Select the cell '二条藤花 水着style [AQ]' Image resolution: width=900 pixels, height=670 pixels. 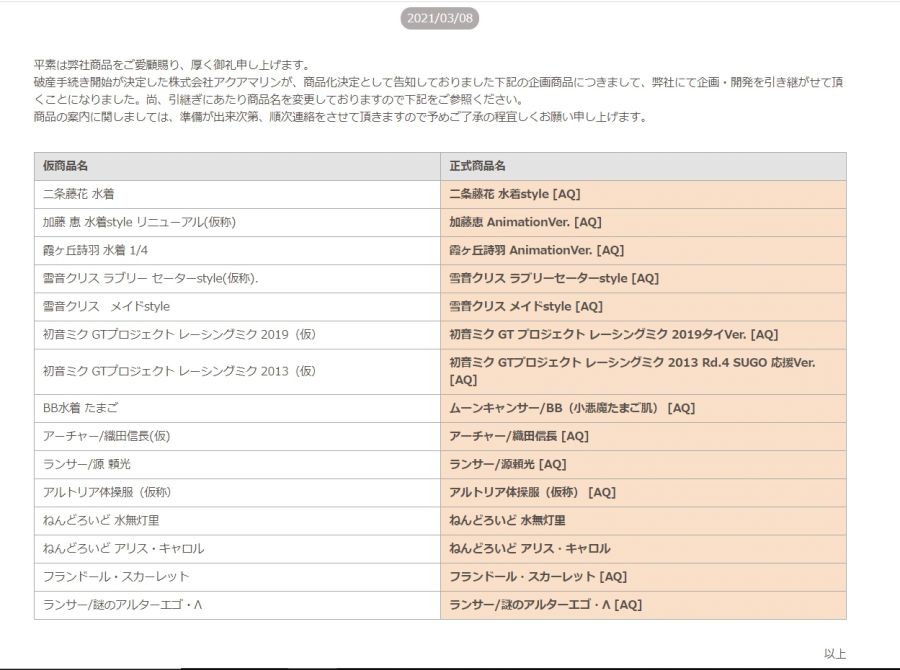pos(643,195)
